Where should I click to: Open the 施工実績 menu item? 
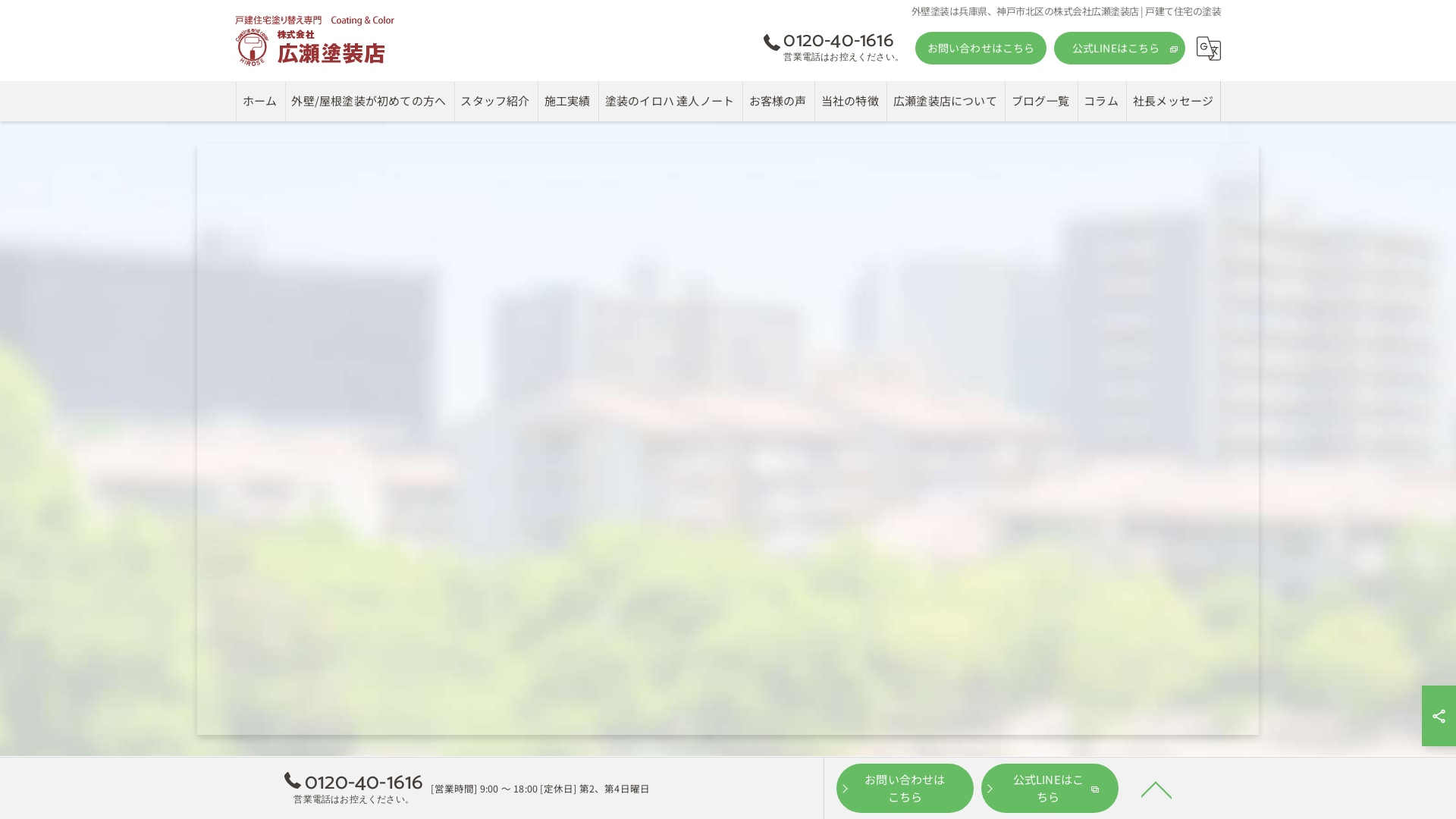(567, 101)
